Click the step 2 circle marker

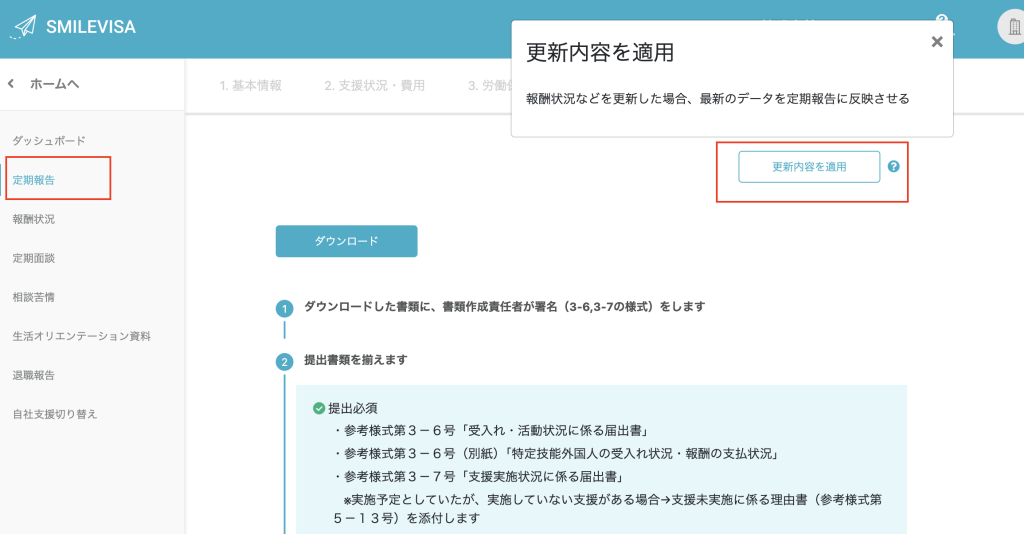tap(285, 361)
